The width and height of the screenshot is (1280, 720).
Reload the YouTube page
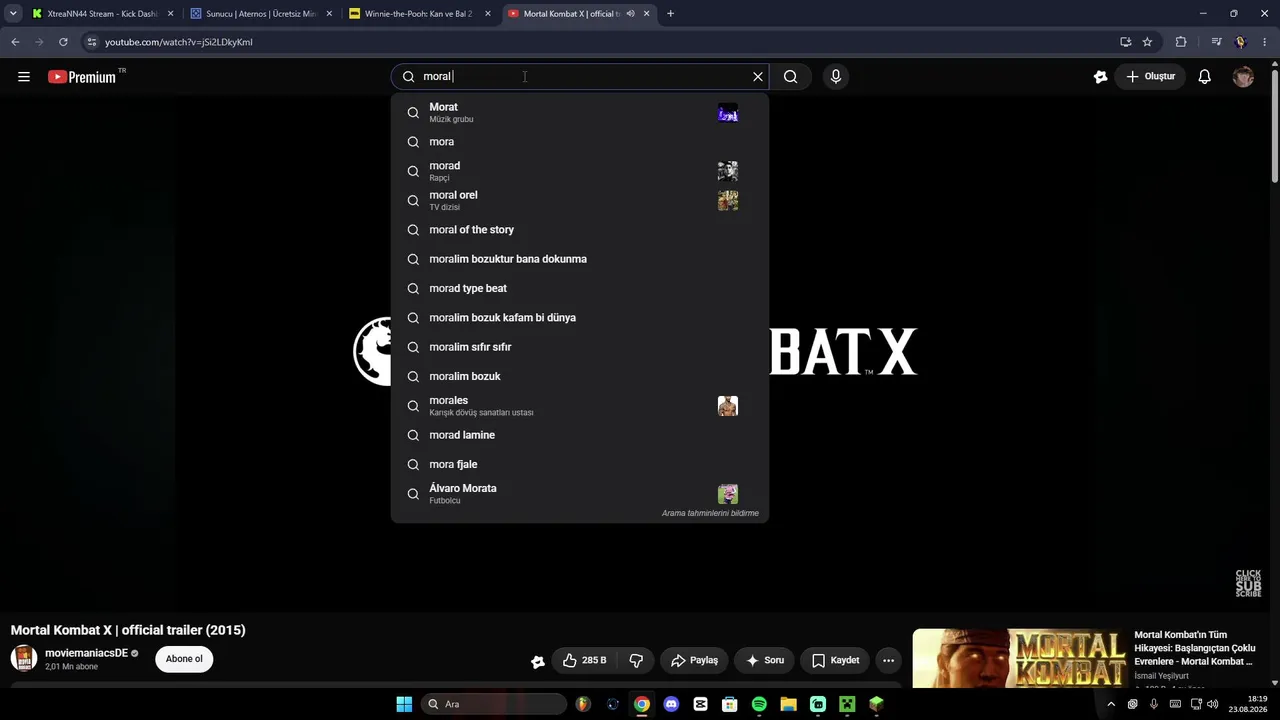point(63,42)
